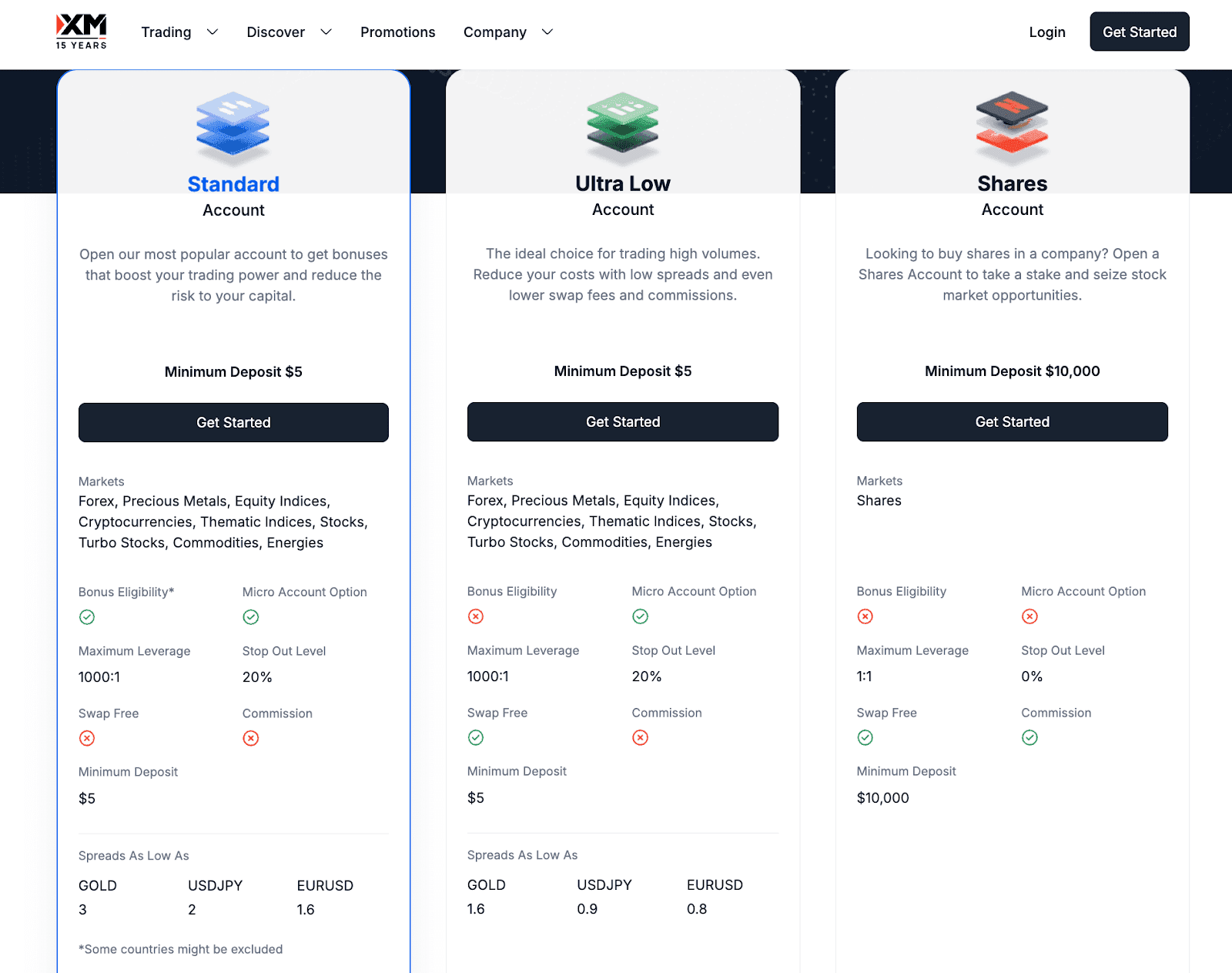Click the XM 15 Years logo

pos(81,32)
